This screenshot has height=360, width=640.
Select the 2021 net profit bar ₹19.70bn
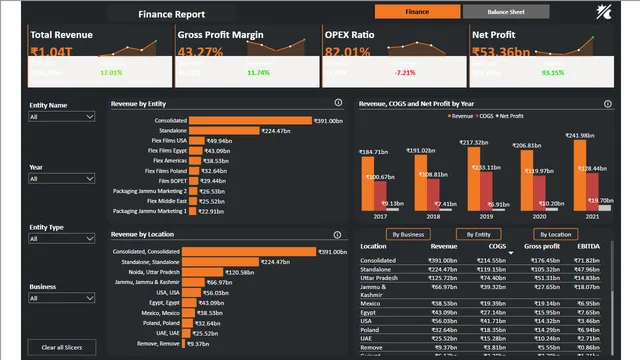click(604, 208)
